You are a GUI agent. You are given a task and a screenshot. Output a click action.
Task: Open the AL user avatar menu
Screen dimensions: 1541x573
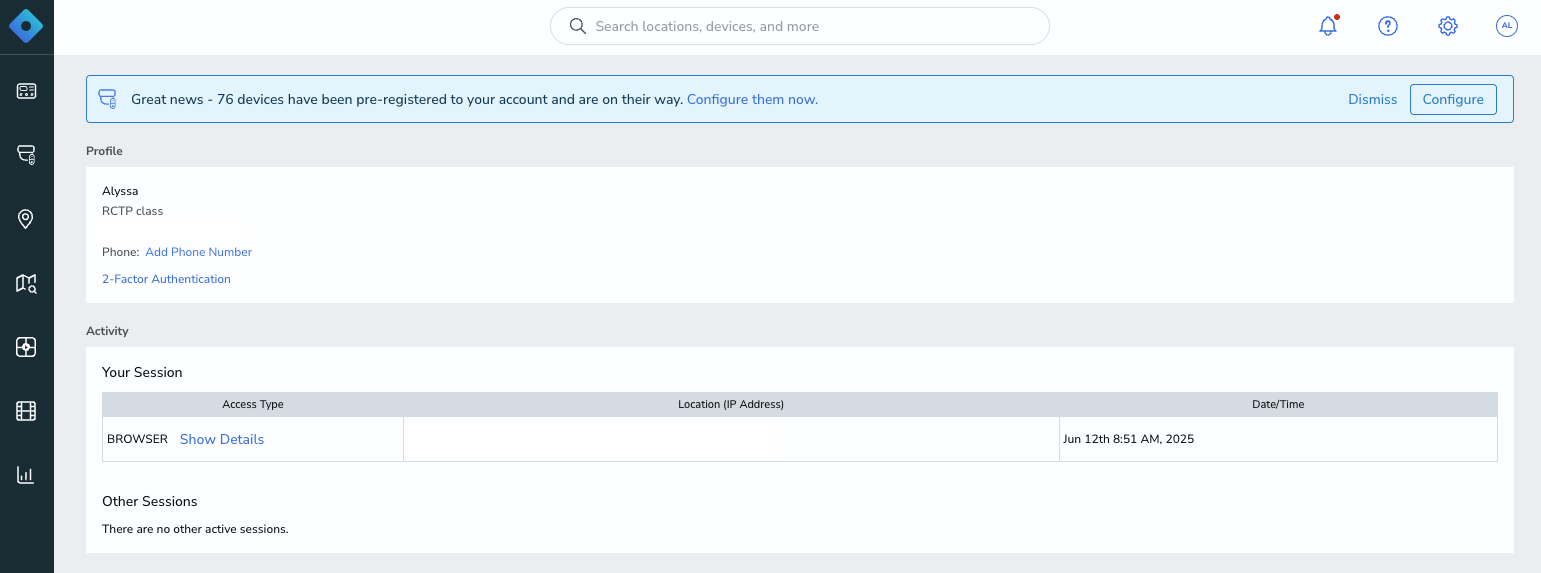tap(1507, 26)
